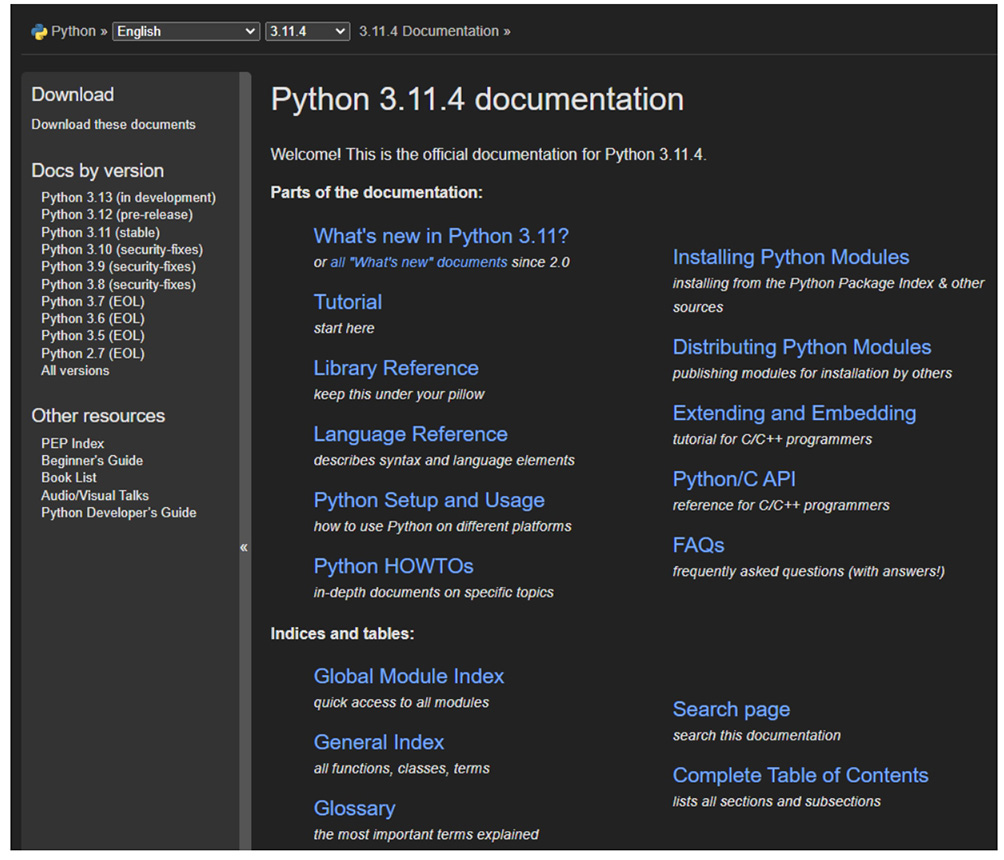Select Python 3.11 (stable) docs
Viewport: 1004px width, 860px height.
[x=101, y=232]
